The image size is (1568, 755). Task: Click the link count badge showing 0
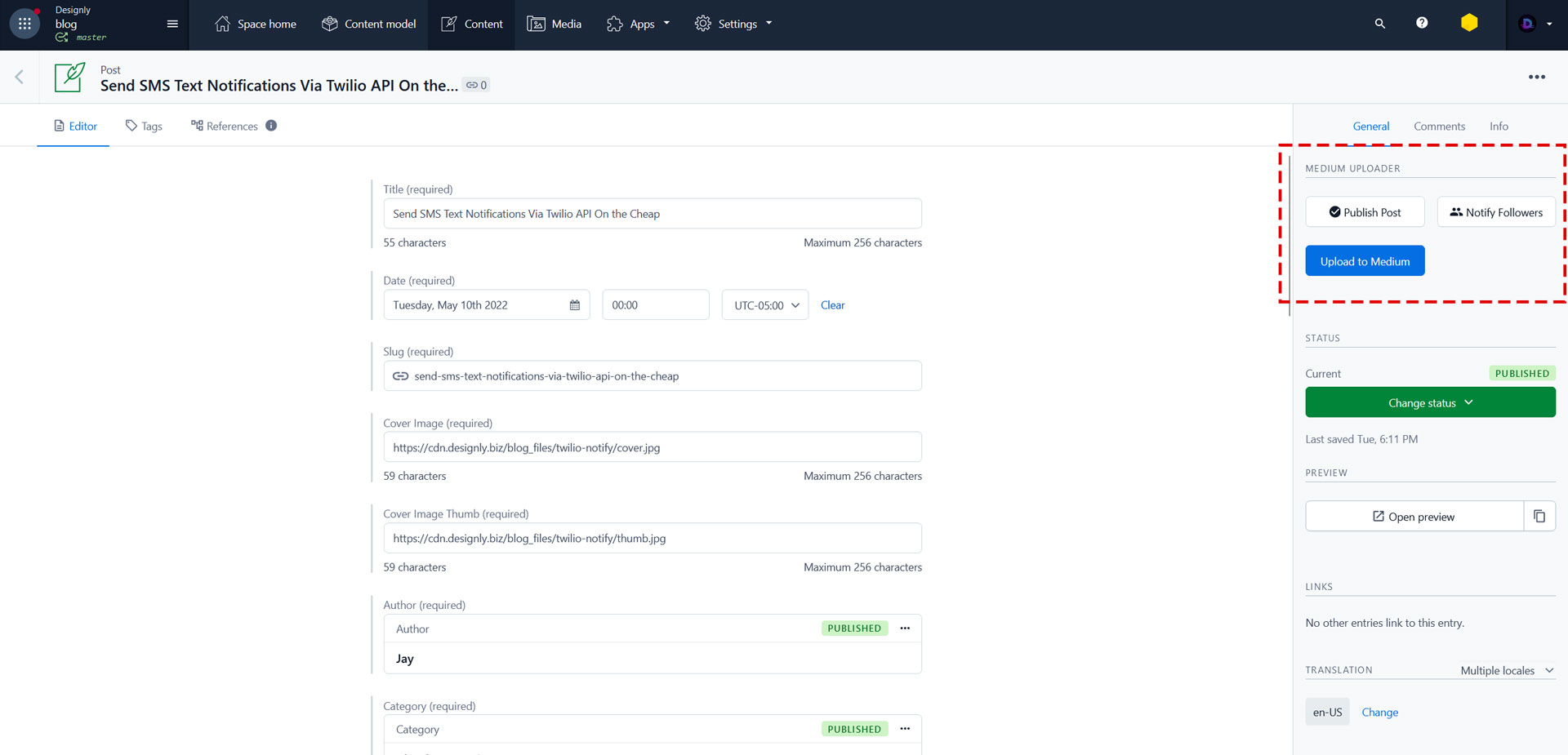coord(476,85)
